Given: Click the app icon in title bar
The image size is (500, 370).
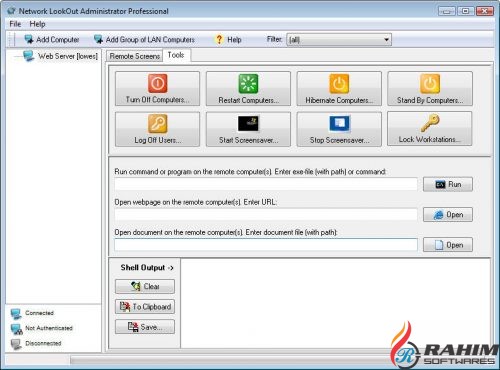Looking at the screenshot, I should coord(12,11).
